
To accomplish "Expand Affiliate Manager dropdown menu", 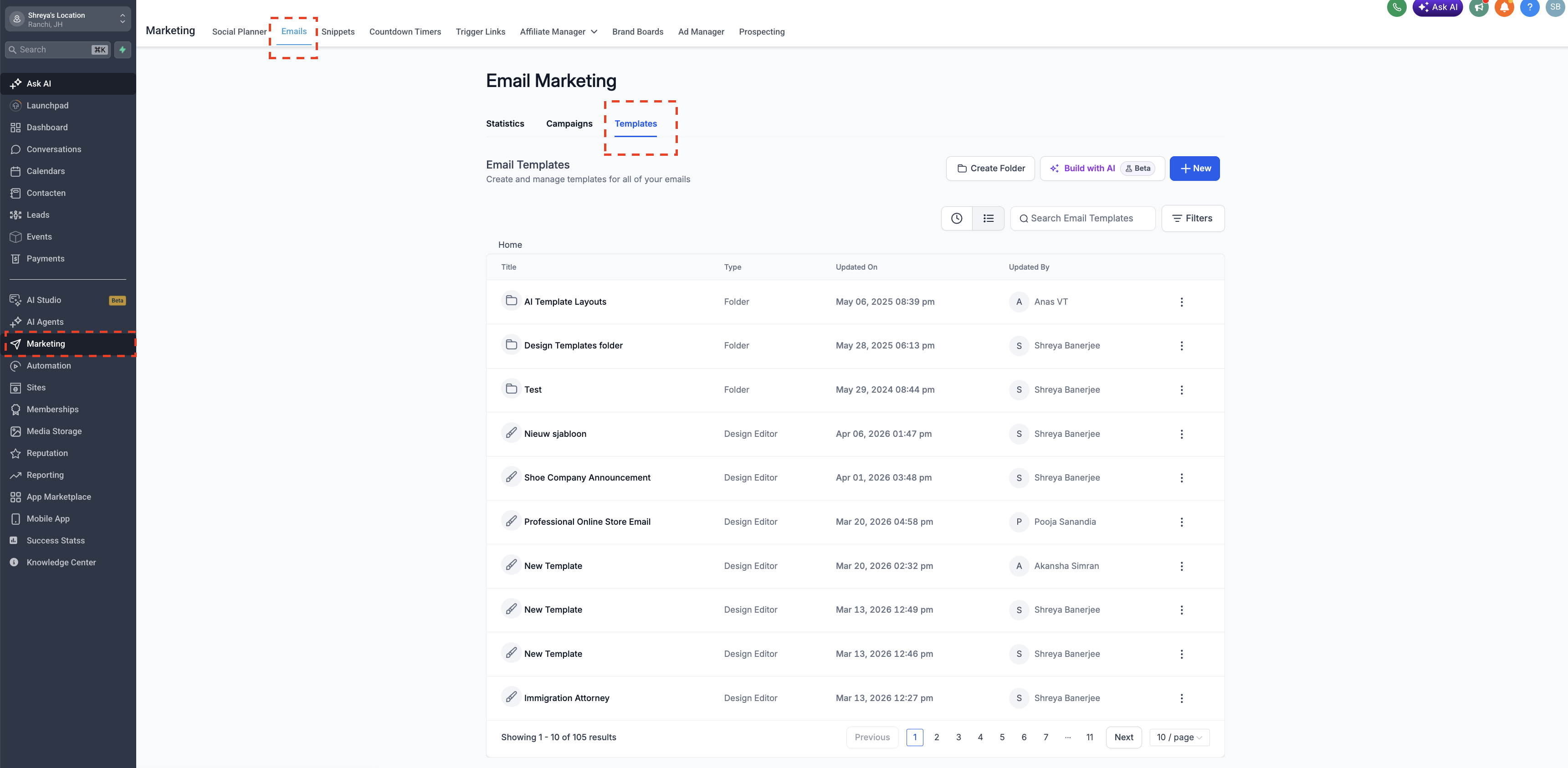I will coord(558,31).
